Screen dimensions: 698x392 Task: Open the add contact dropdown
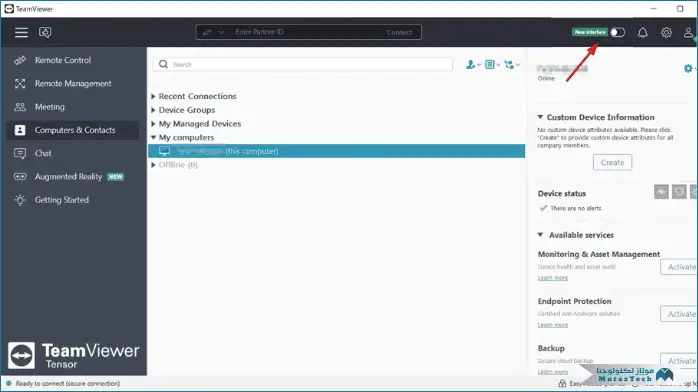473,65
